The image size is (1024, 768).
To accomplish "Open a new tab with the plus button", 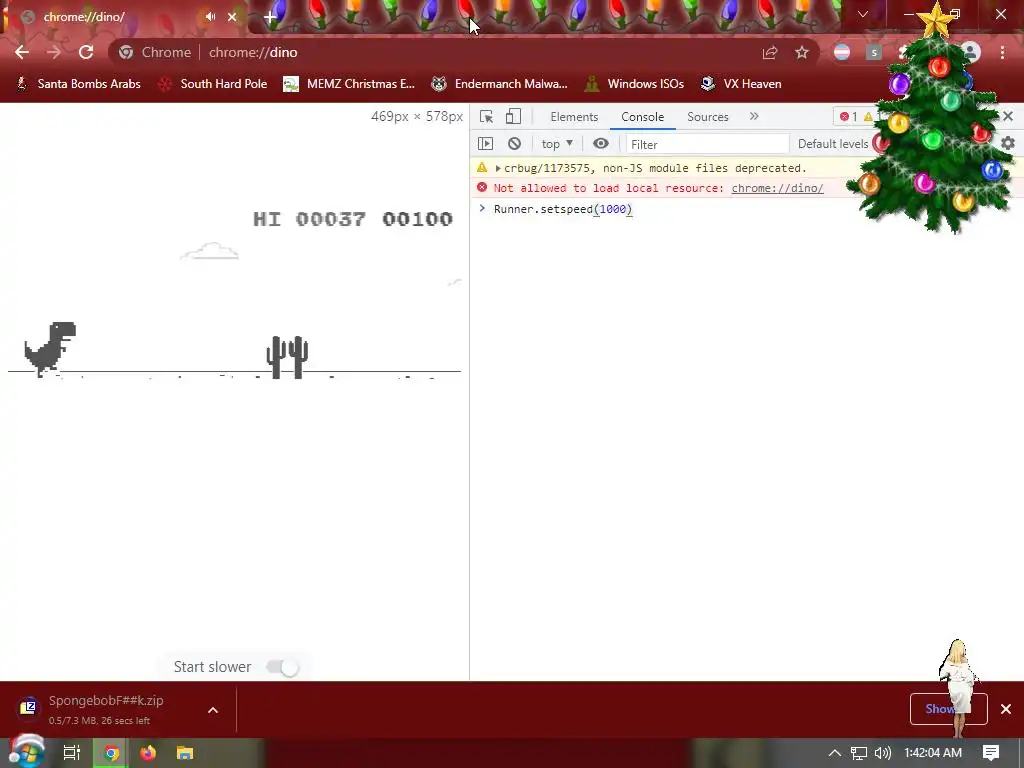I will coord(270,18).
